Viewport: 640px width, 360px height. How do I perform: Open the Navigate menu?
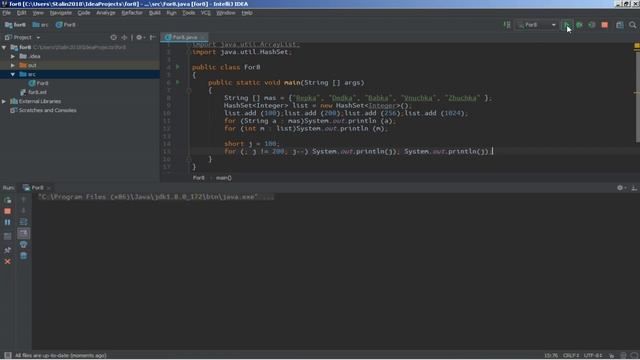coord(61,13)
